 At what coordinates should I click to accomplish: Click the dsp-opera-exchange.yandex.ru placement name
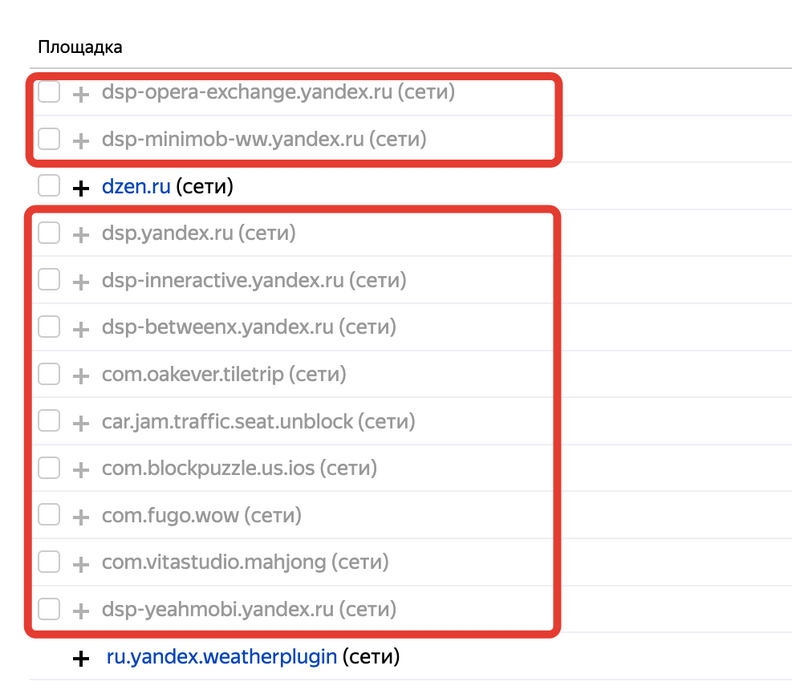point(246,92)
